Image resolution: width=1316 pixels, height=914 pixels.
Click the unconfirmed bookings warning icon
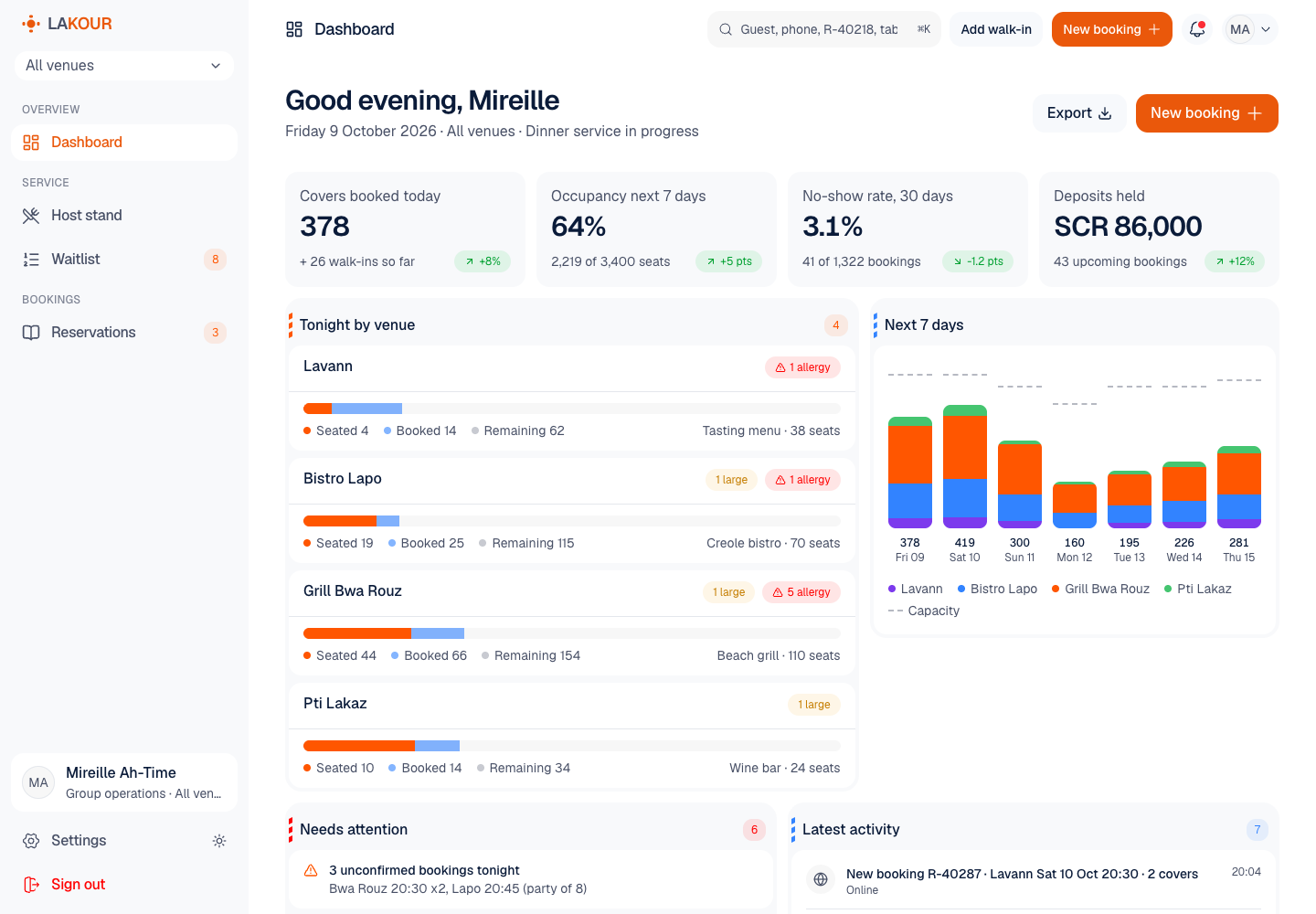pos(311,871)
